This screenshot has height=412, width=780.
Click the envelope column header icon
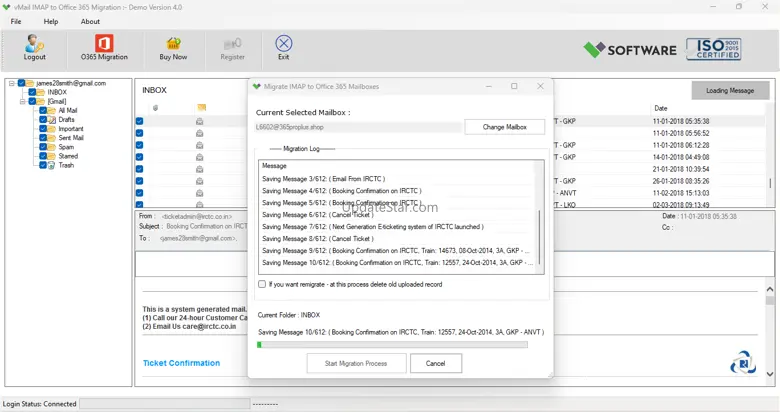(x=201, y=107)
